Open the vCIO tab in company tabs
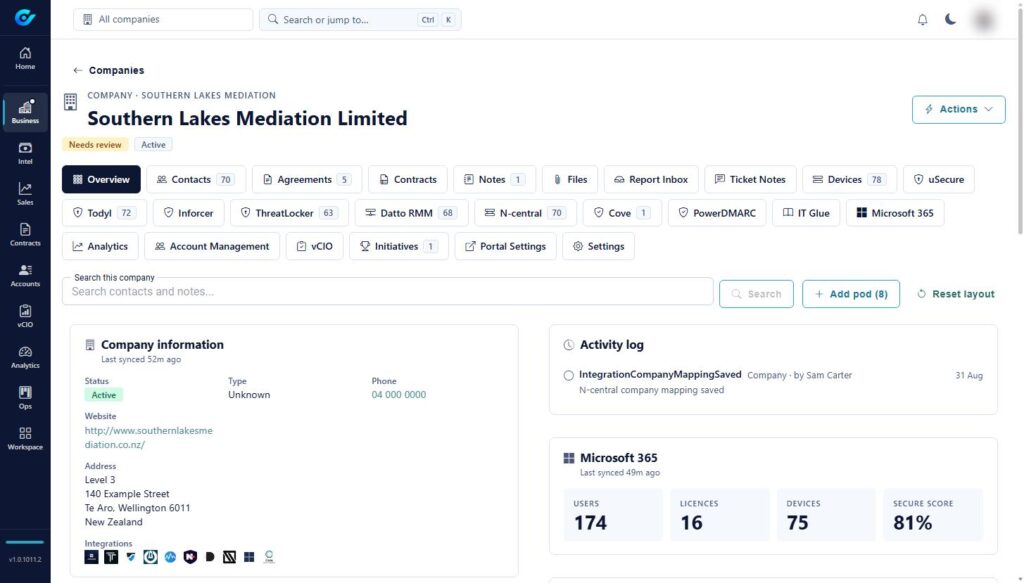Screen dimensions: 1024x583 (x=315, y=246)
